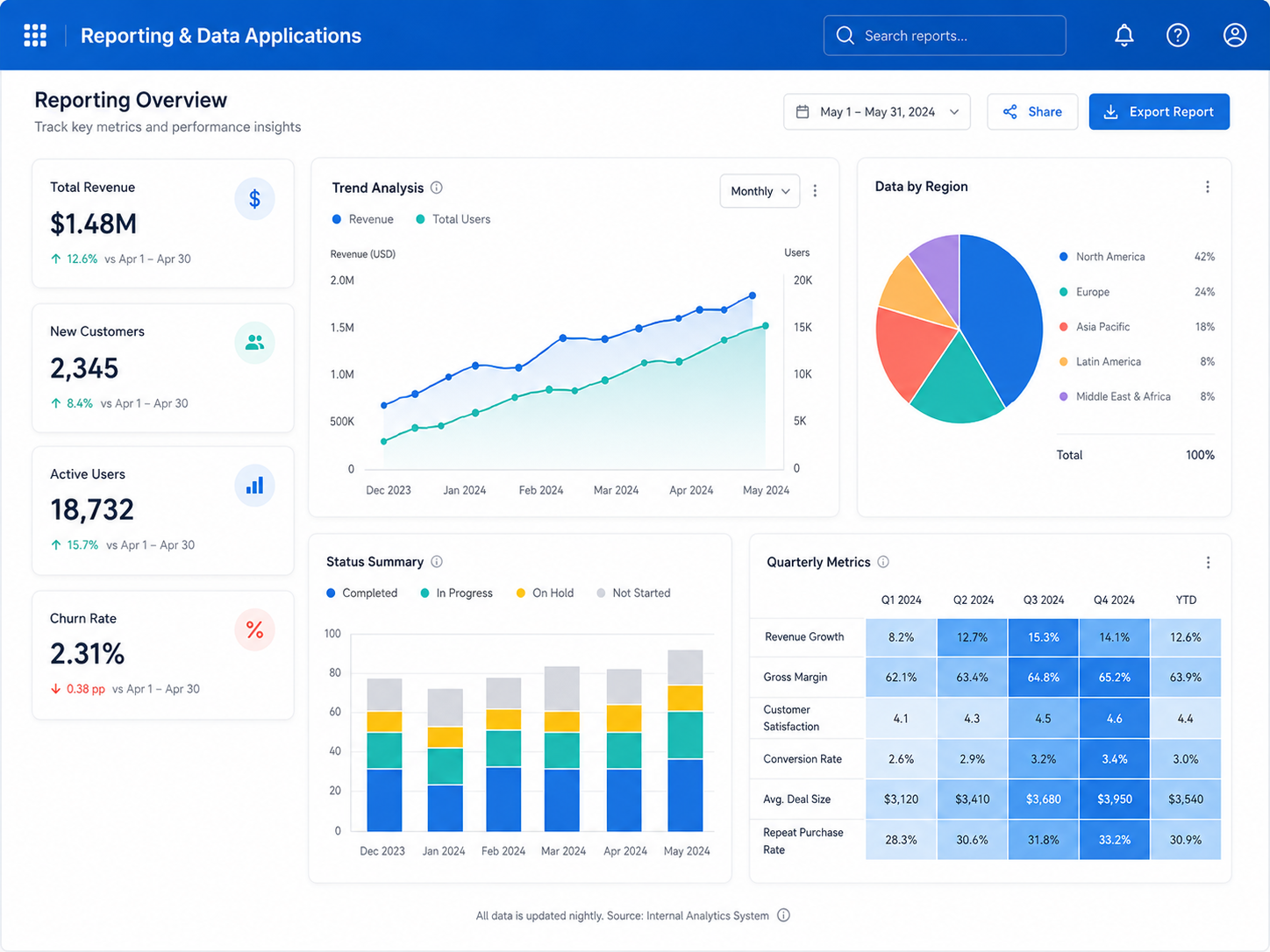Show Status Summary info icon
Screen dimensions: 1270x952
pyautogui.click(x=437, y=562)
